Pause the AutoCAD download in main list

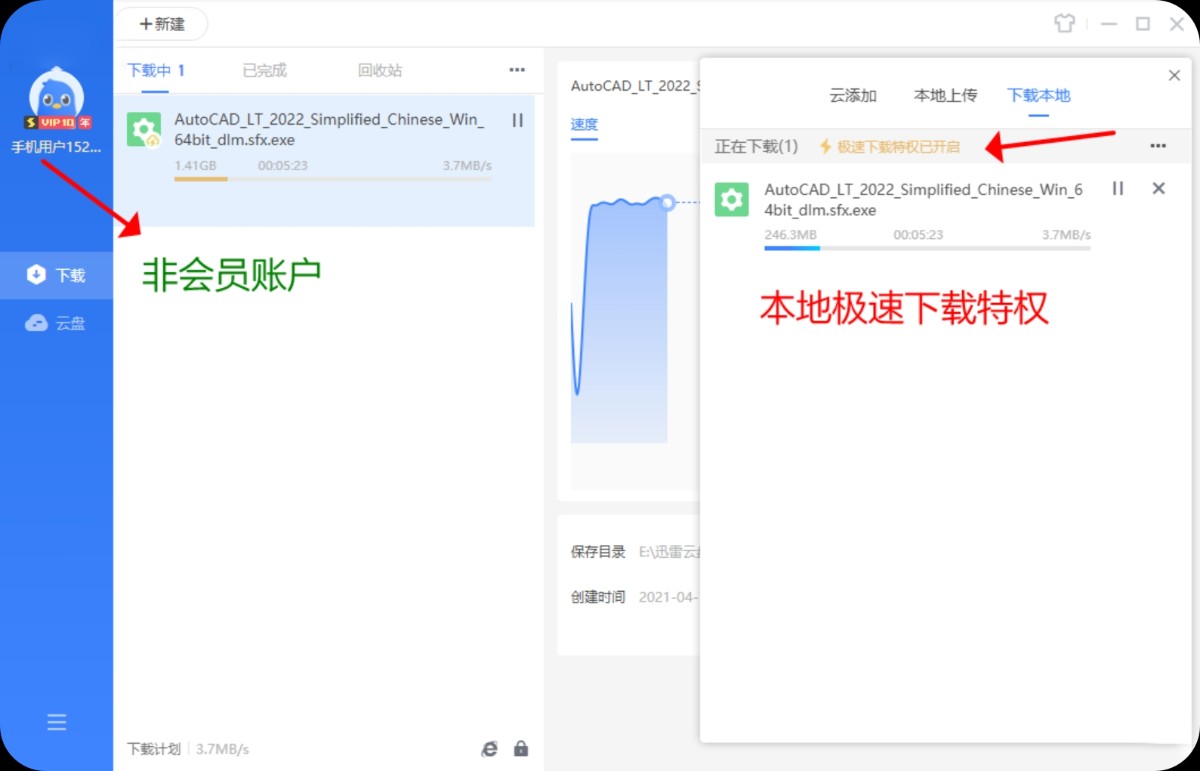(x=517, y=120)
